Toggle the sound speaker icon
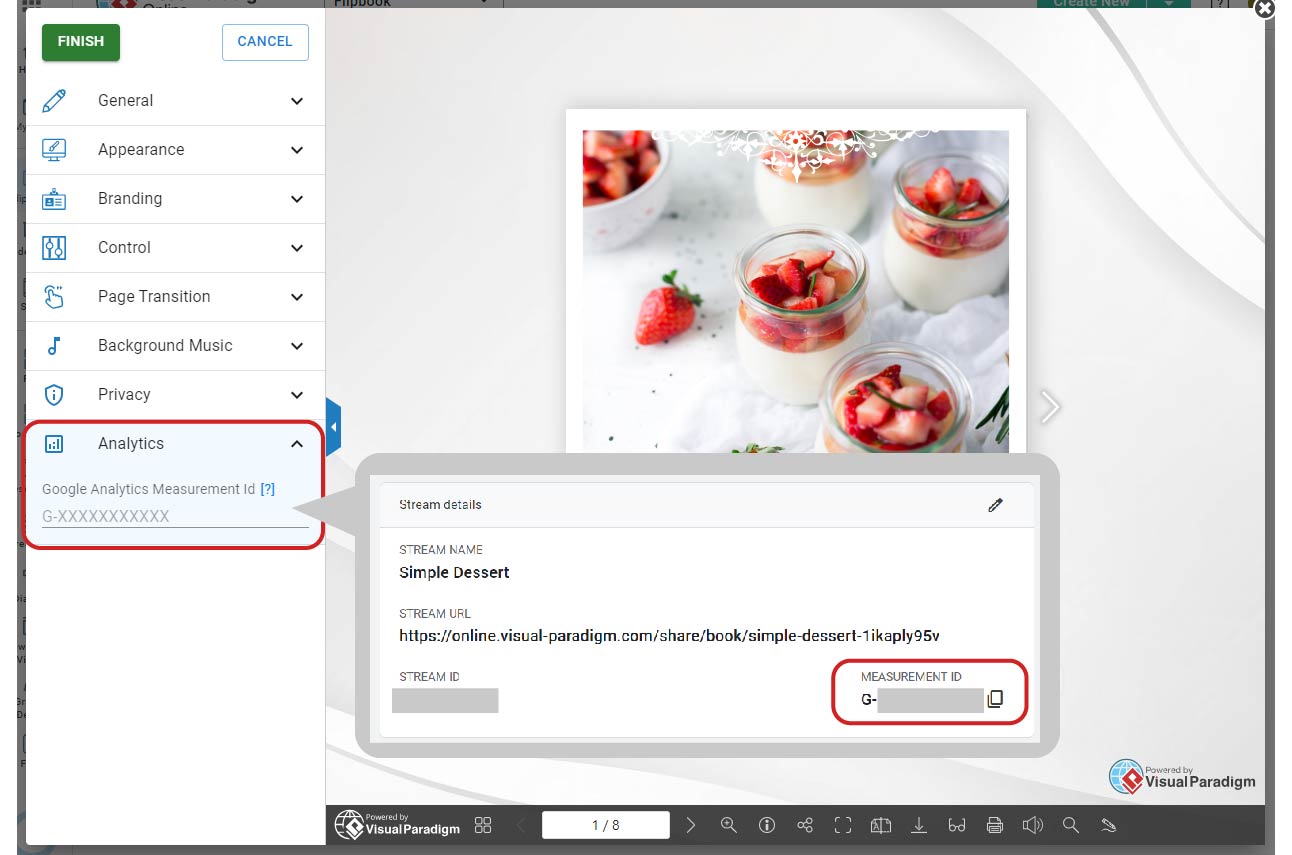Image resolution: width=1292 pixels, height=855 pixels. (1032, 825)
